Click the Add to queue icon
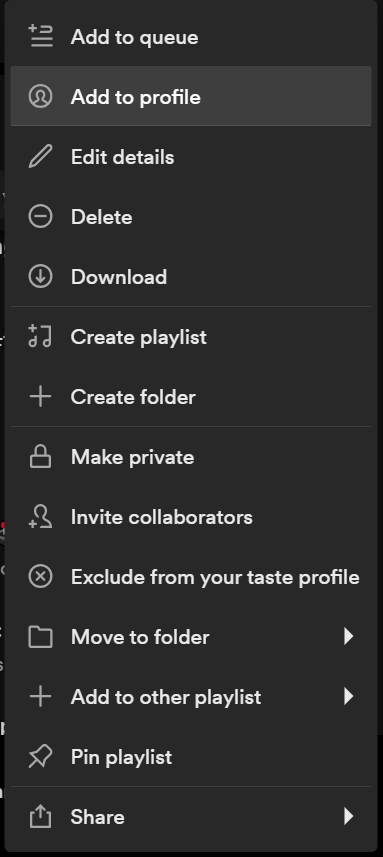 pos(40,36)
